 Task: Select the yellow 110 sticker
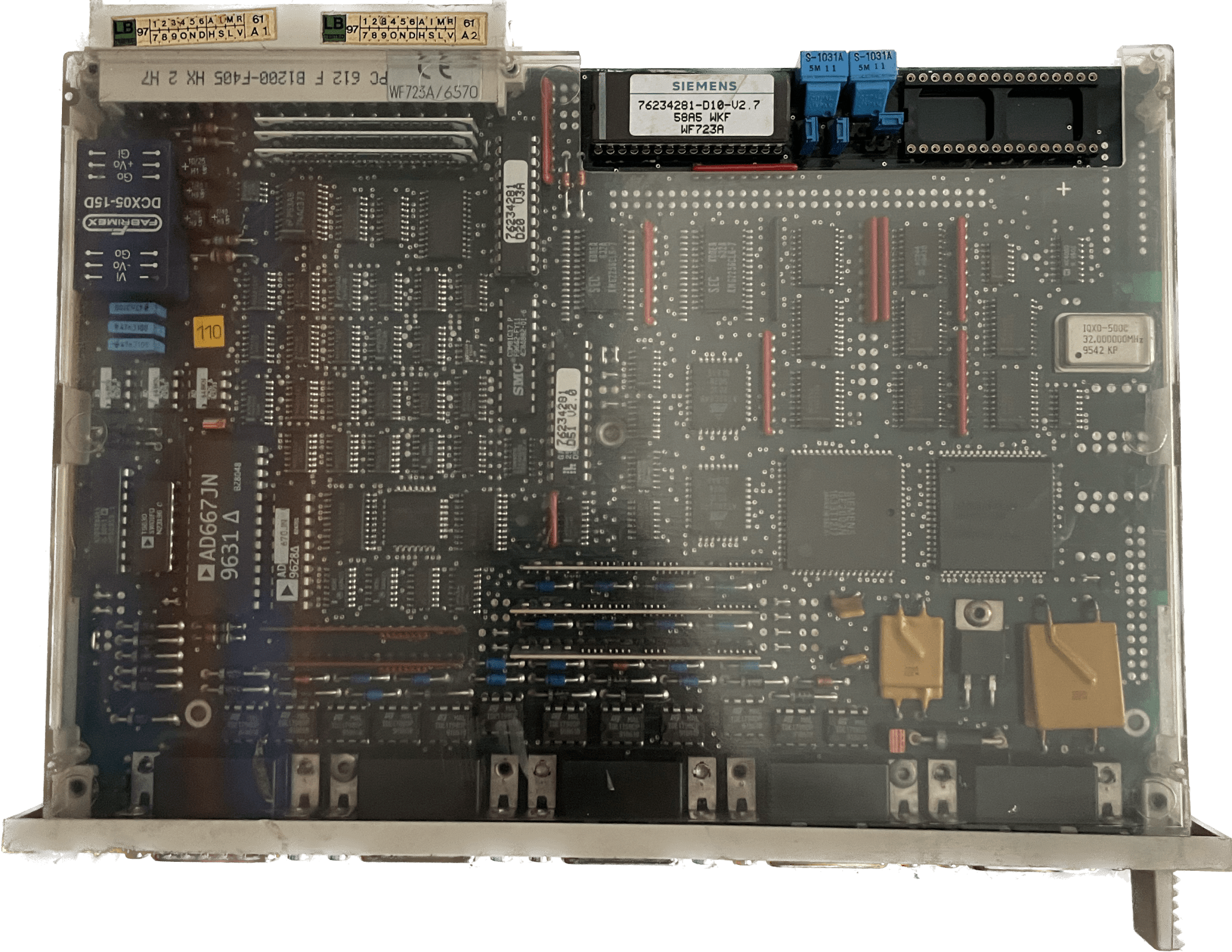pyautogui.click(x=209, y=331)
